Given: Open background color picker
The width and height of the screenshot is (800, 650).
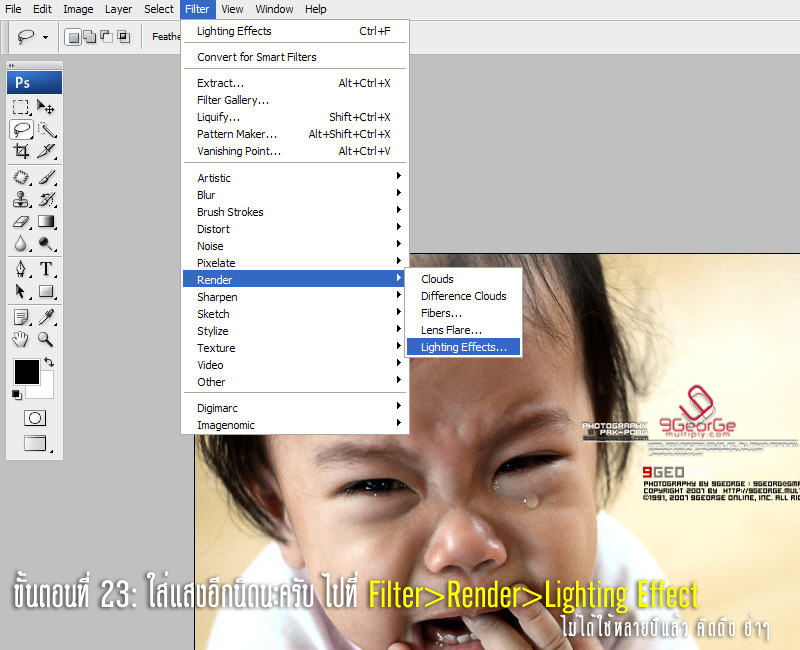Looking at the screenshot, I should (x=45, y=389).
